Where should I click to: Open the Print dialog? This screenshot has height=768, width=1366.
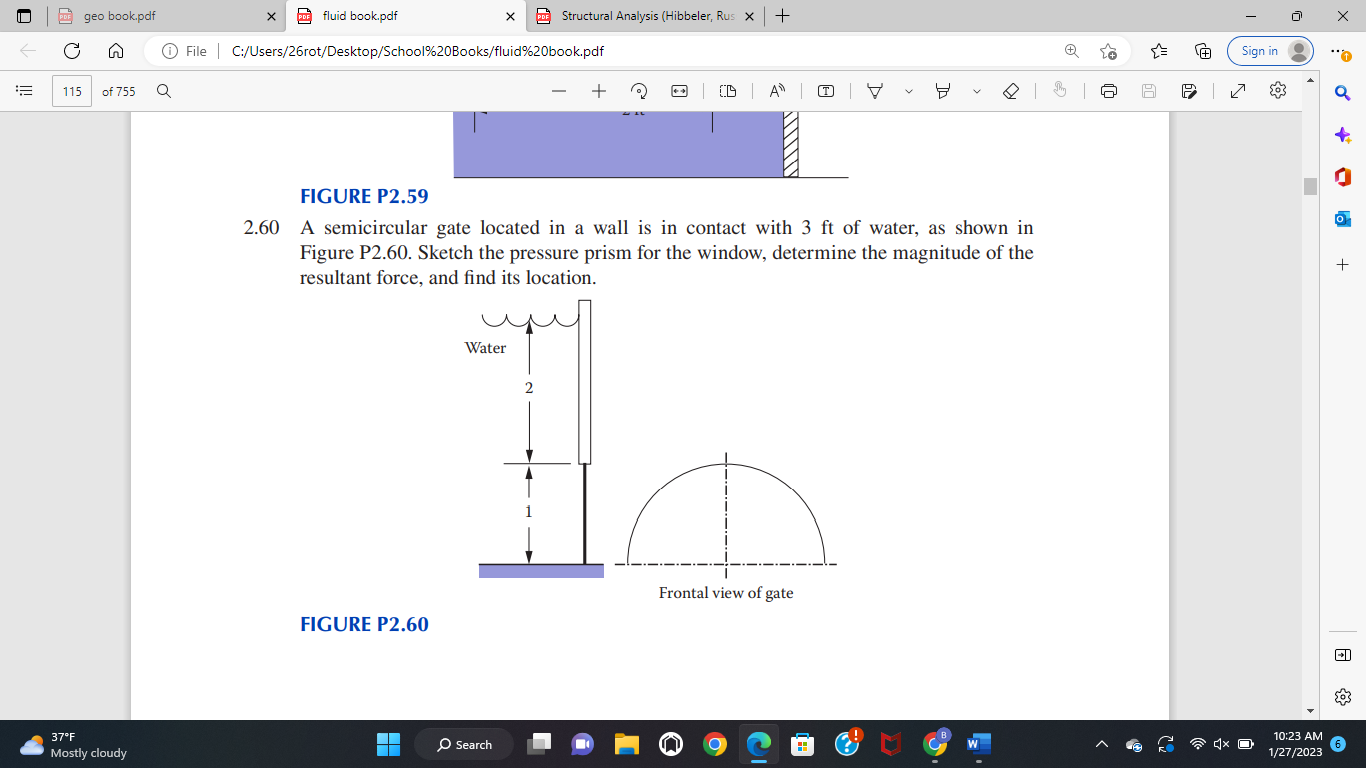point(1108,90)
